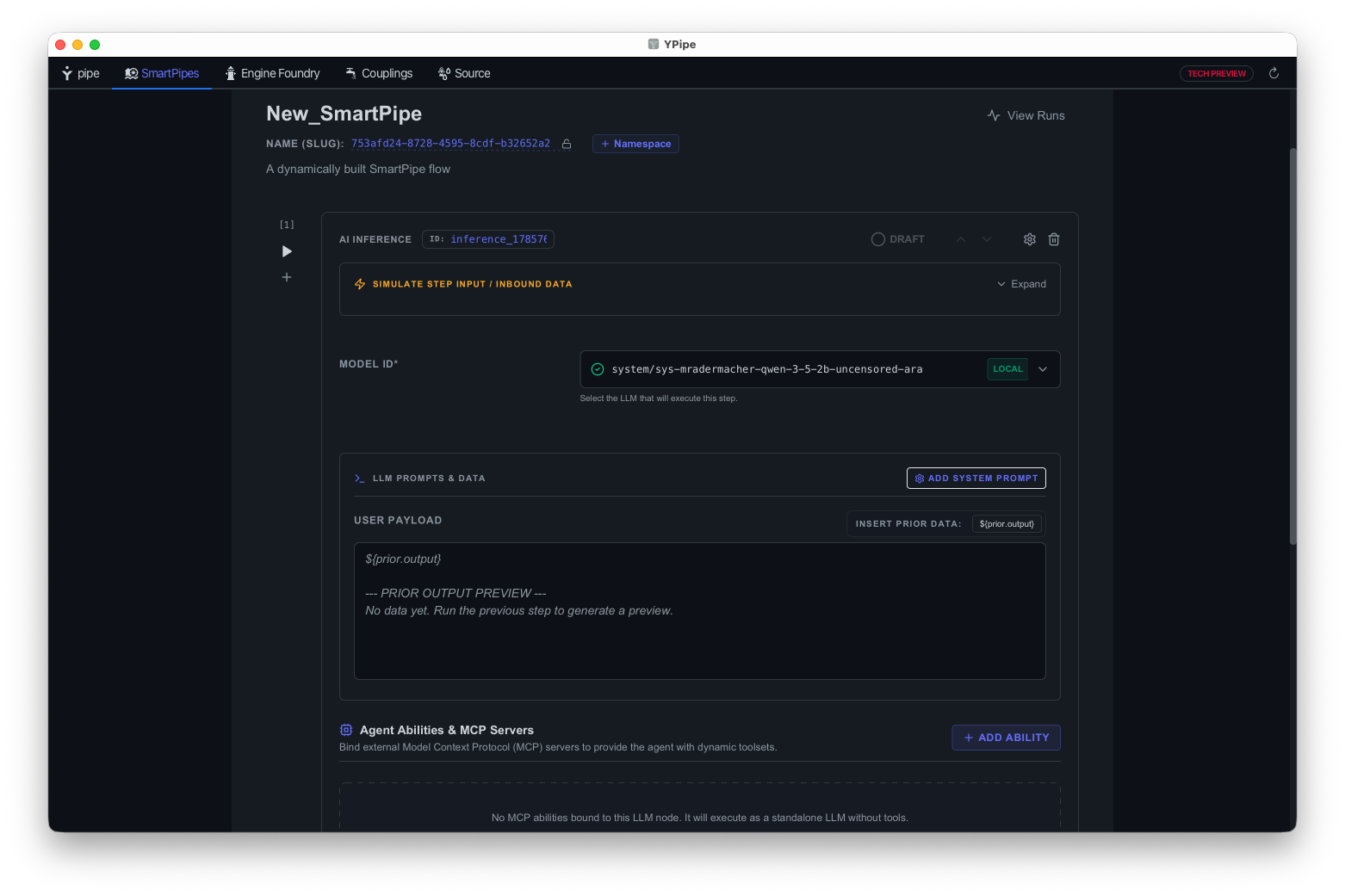Image resolution: width=1345 pixels, height=896 pixels.
Task: Open the SmartPipes tab
Action: [x=162, y=73]
